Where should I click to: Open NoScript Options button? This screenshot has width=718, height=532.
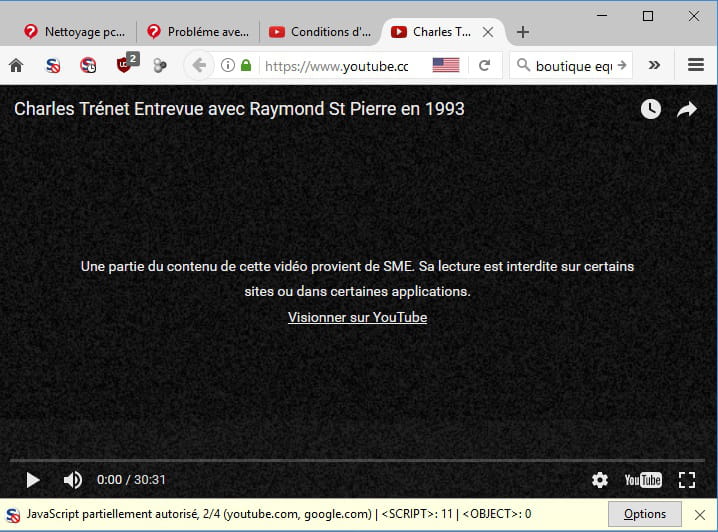[x=644, y=514]
